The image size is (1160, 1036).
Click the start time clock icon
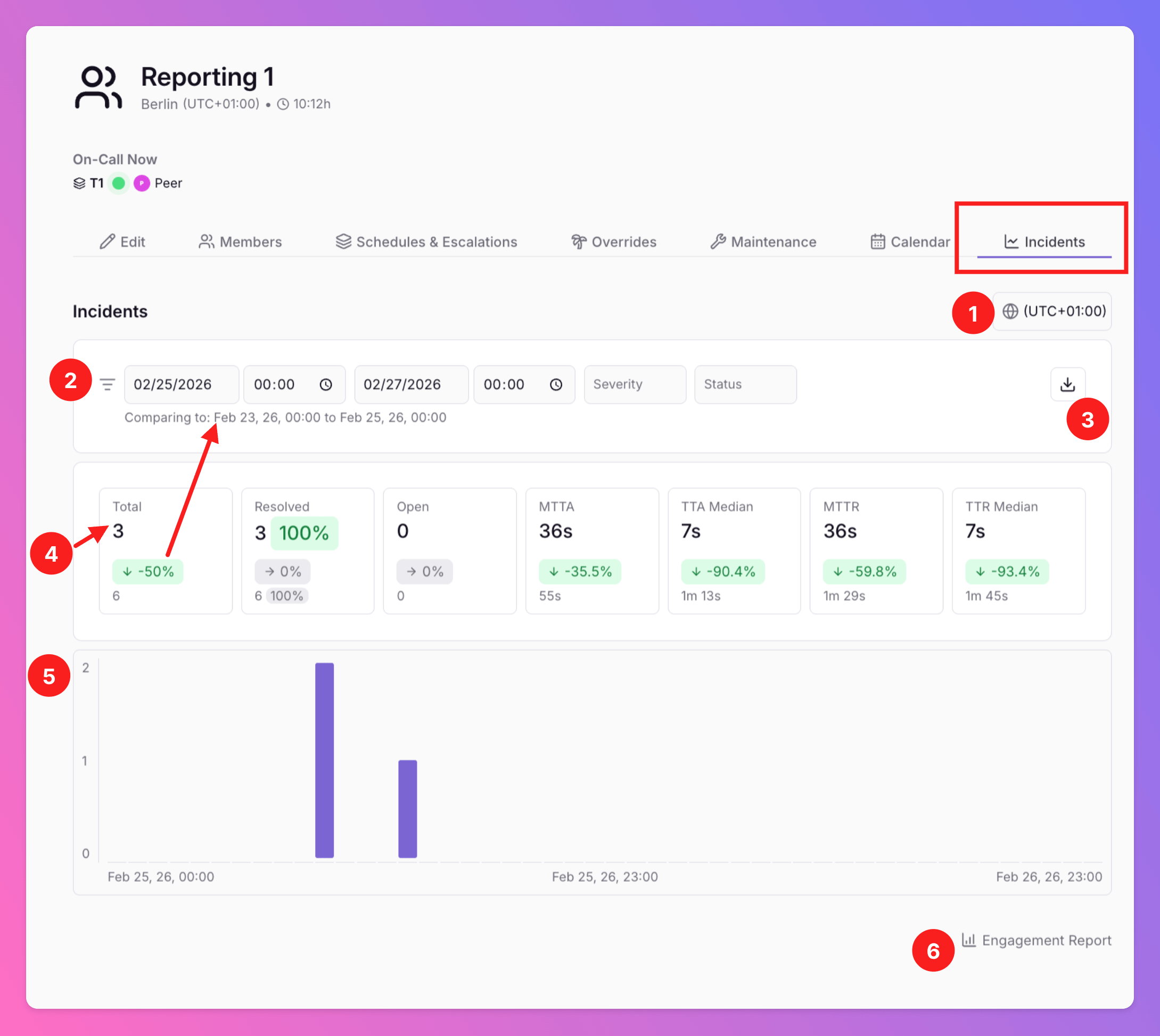coord(326,385)
